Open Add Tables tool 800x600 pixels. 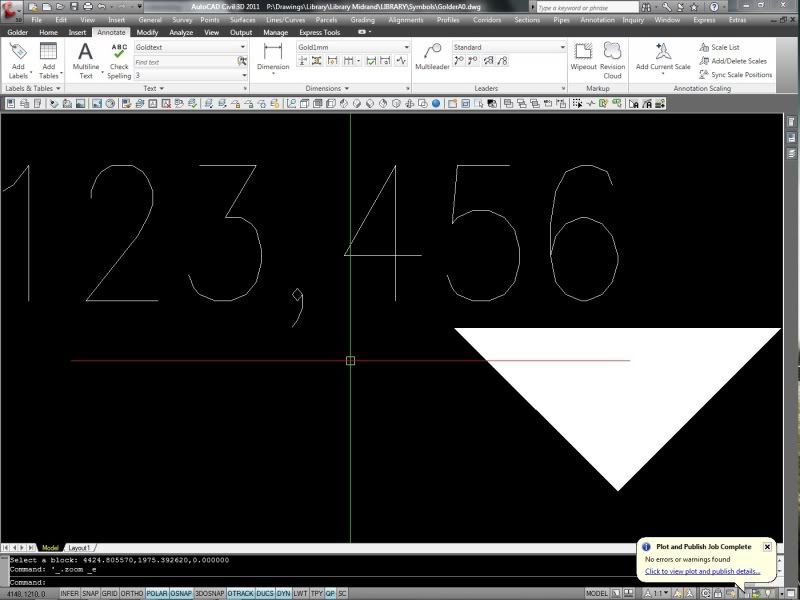pos(48,60)
